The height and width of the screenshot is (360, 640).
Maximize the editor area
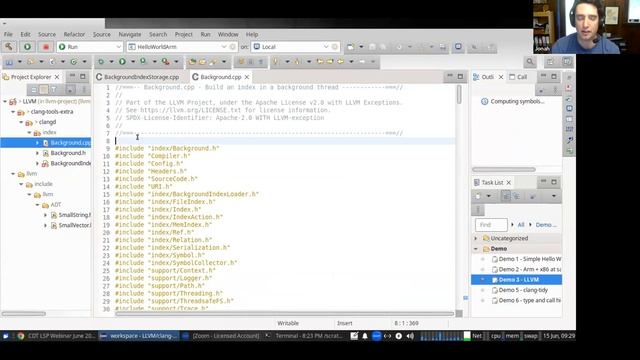pos(460,76)
